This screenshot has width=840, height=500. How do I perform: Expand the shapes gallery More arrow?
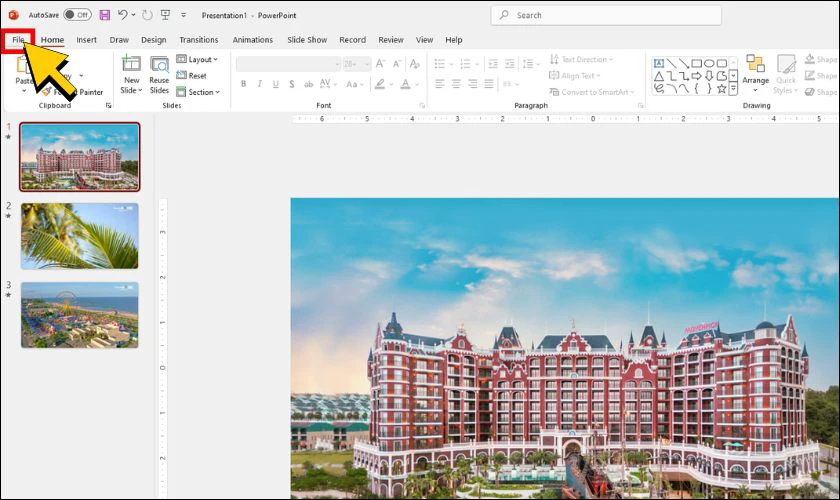(x=733, y=89)
